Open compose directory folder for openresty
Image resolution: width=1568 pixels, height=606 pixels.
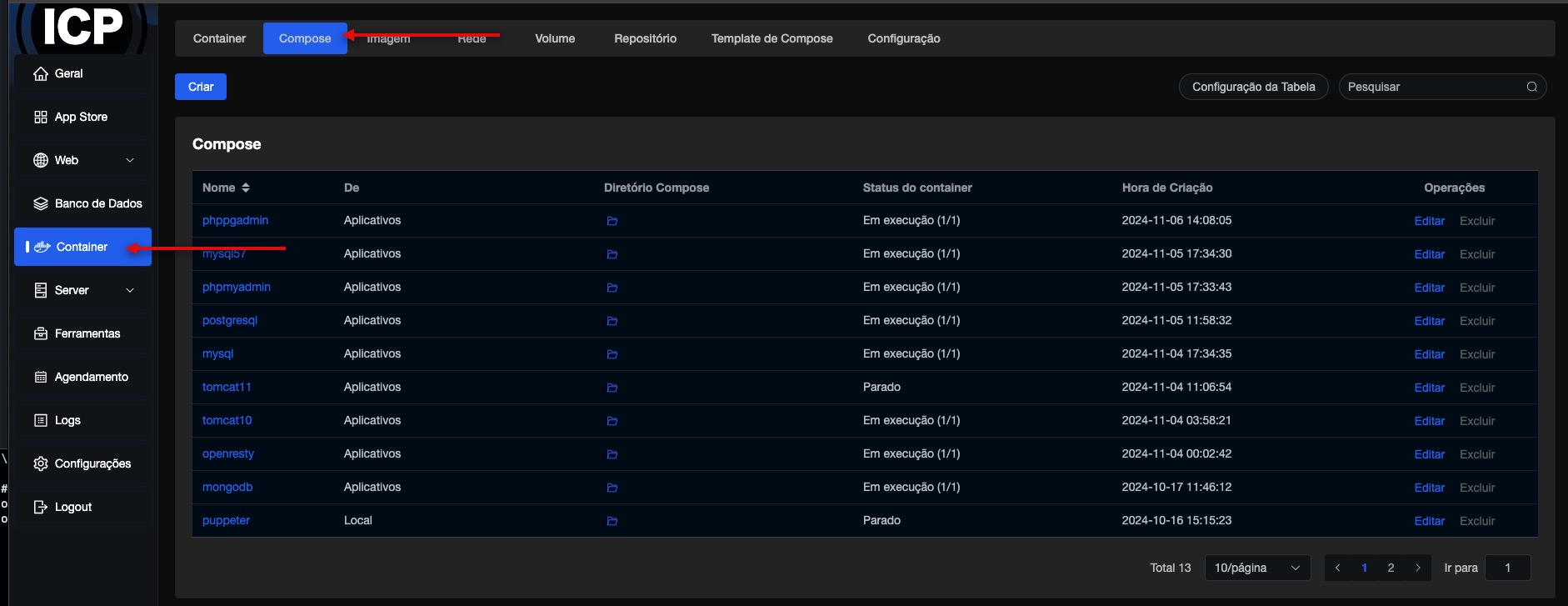(x=612, y=454)
